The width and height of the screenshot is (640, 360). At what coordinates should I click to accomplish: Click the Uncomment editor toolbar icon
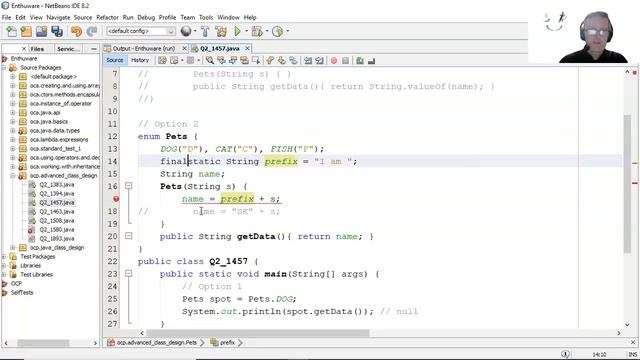coord(371,60)
